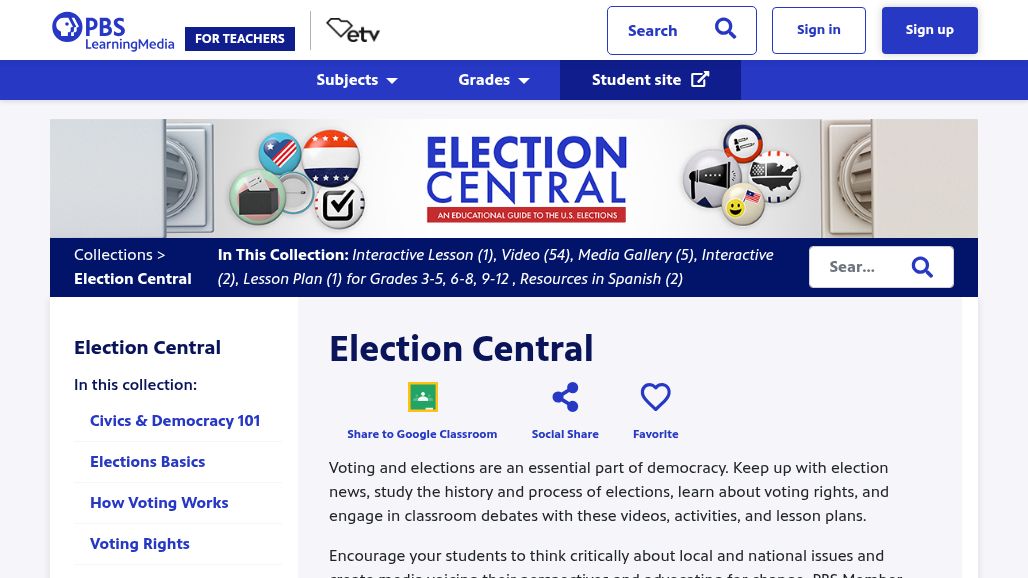Click the Google Classroom share icon
Screen dimensions: 1028x578
click(x=422, y=397)
